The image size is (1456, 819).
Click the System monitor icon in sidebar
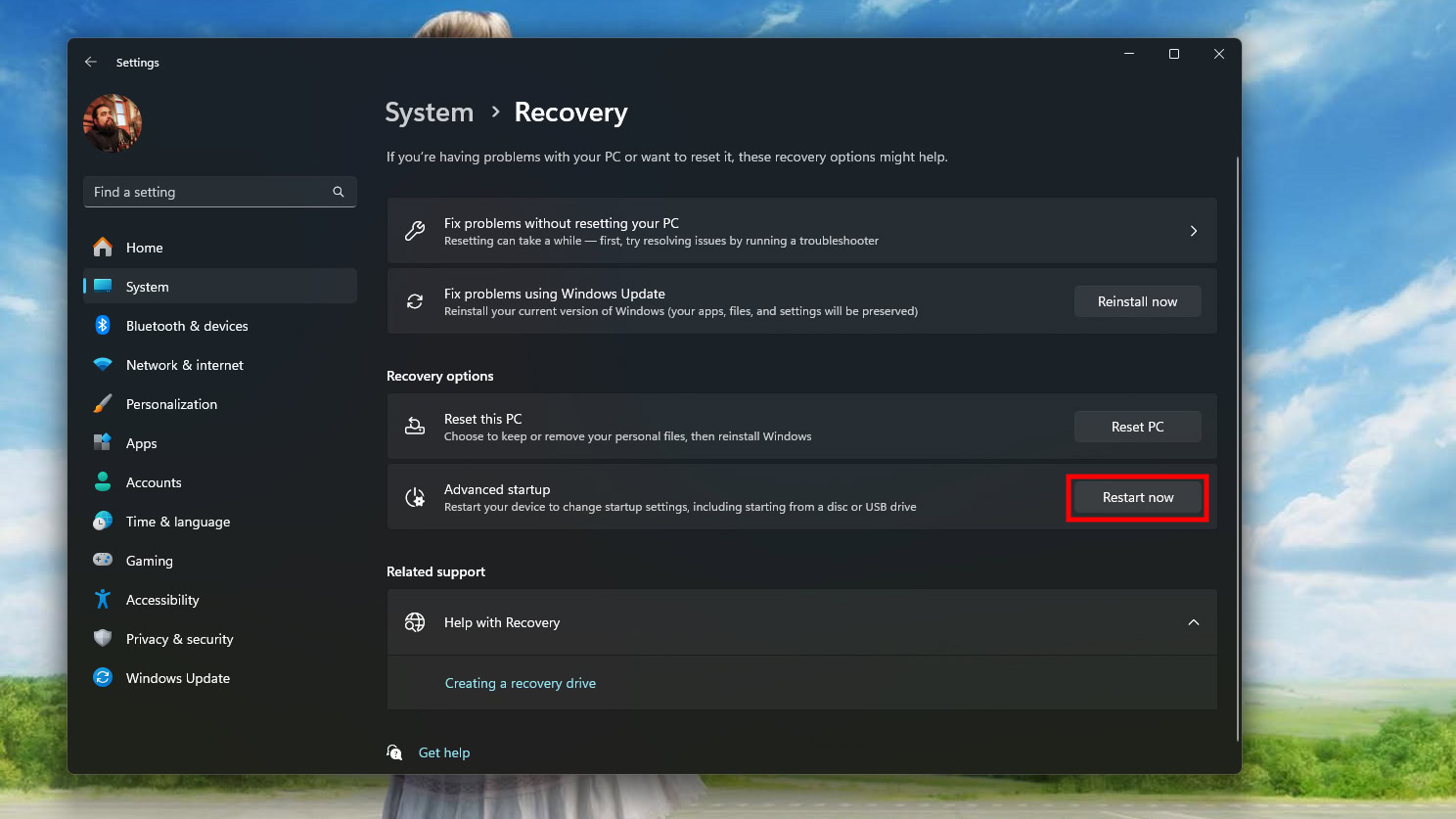point(103,286)
